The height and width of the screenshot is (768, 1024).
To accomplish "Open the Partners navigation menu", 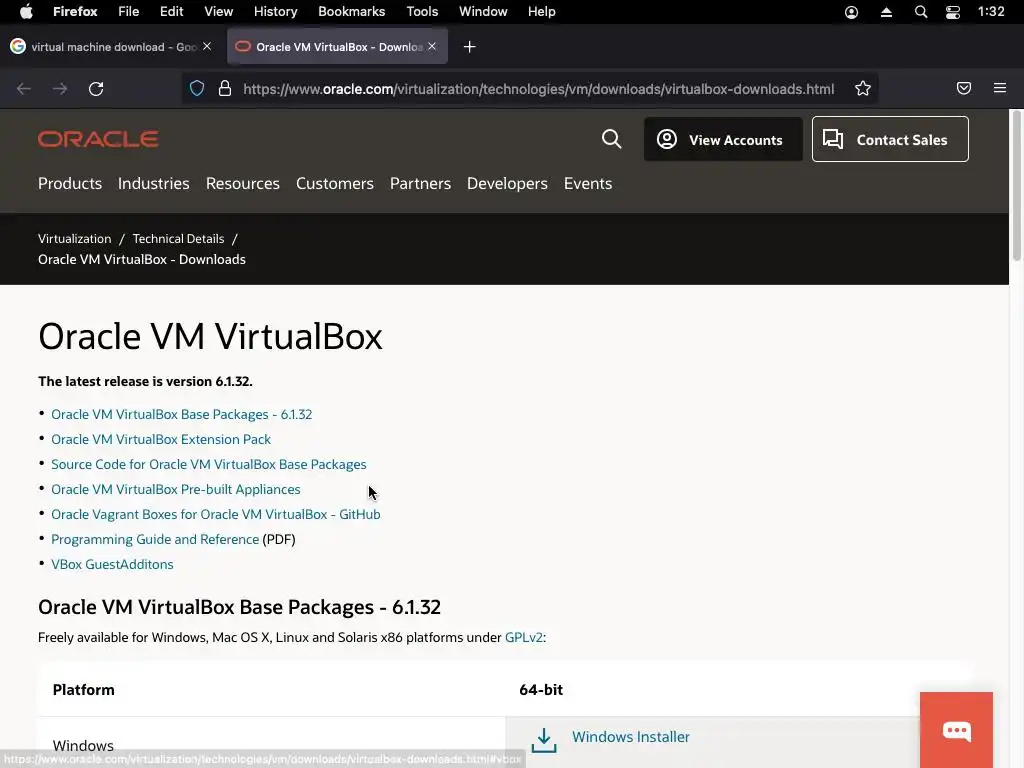I will tap(420, 184).
